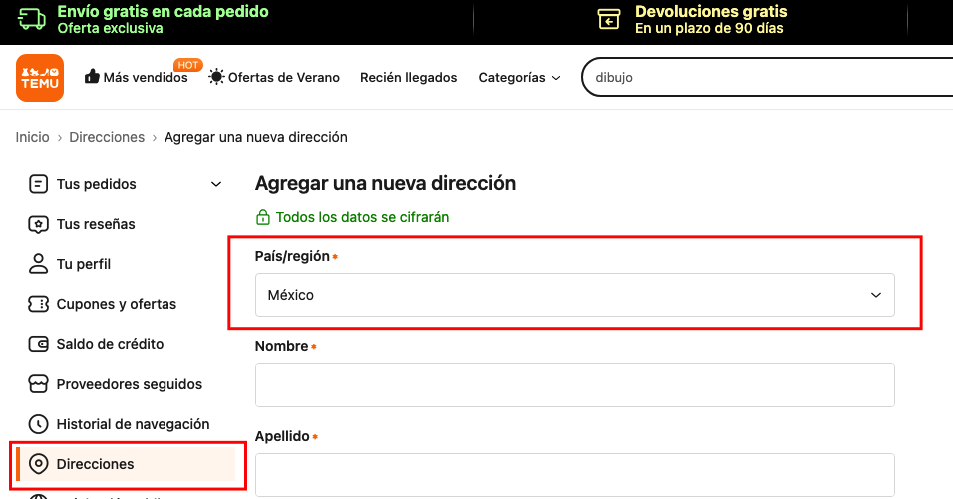Click the Temu logo icon

coord(40,78)
